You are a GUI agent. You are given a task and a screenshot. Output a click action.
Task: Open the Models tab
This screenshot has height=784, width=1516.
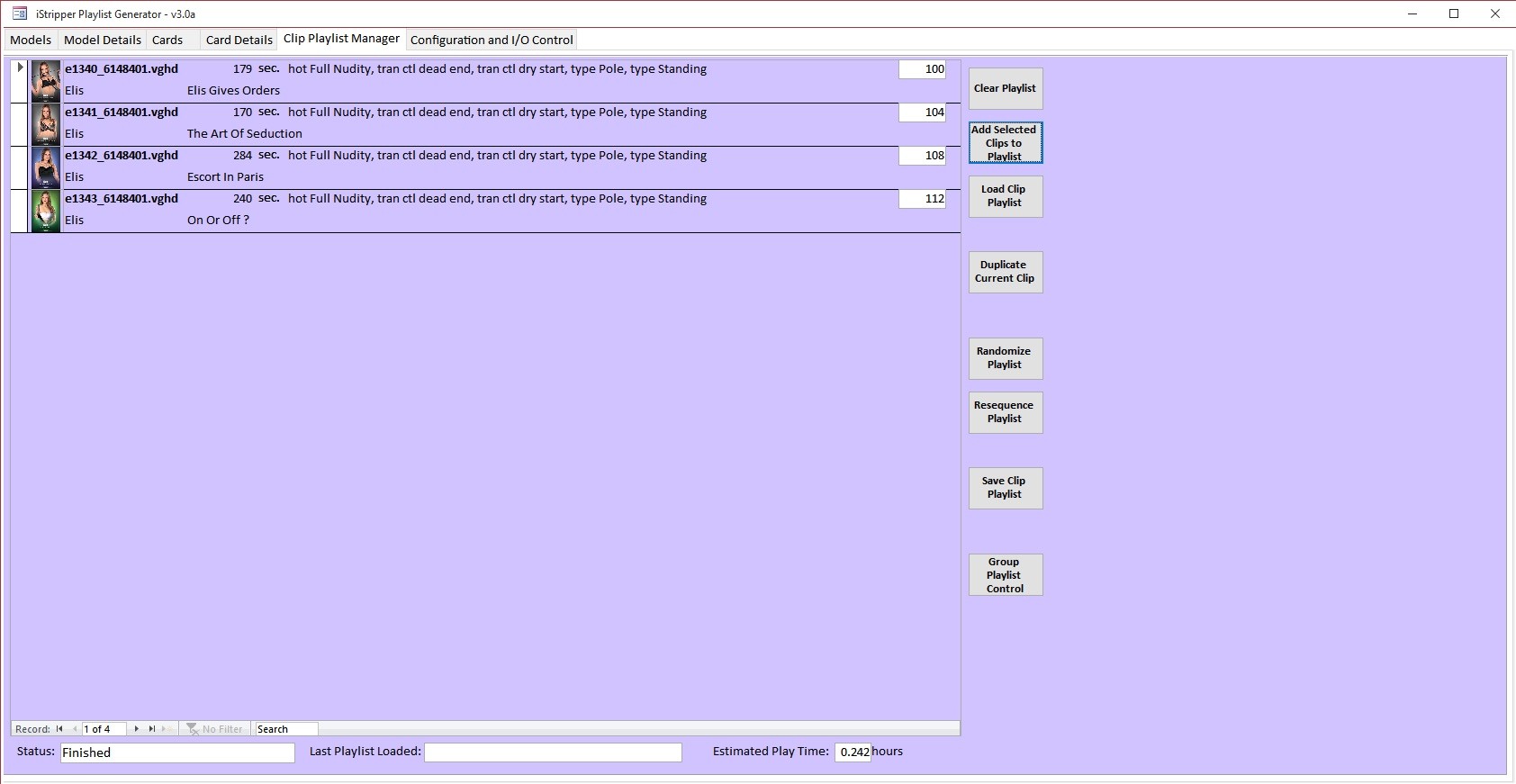[31, 40]
